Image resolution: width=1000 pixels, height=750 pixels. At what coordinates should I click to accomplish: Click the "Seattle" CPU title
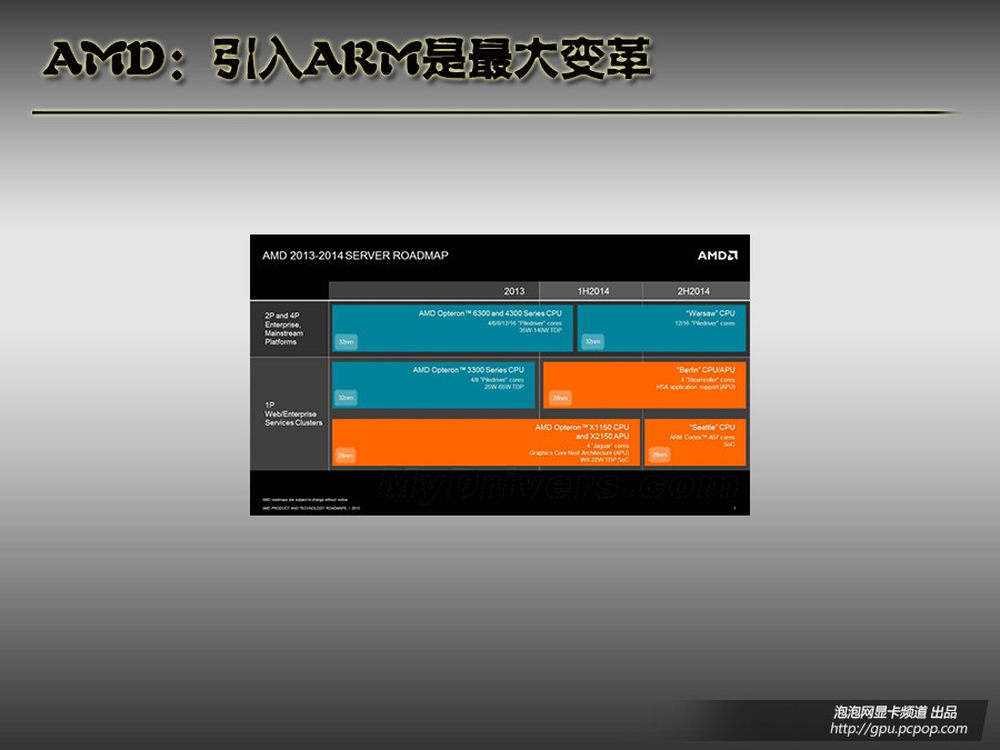coord(712,427)
